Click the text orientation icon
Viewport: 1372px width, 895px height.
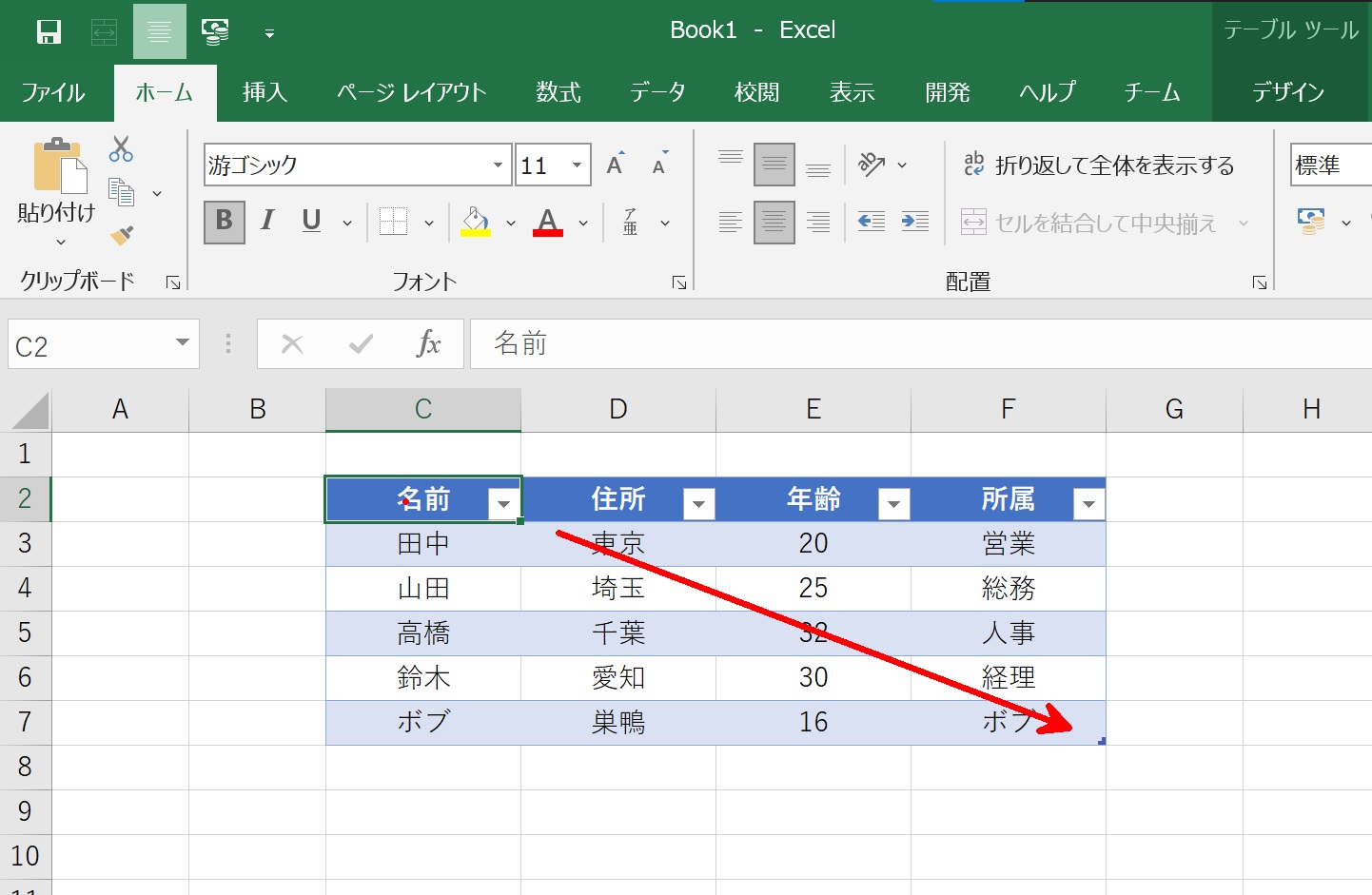(872, 165)
